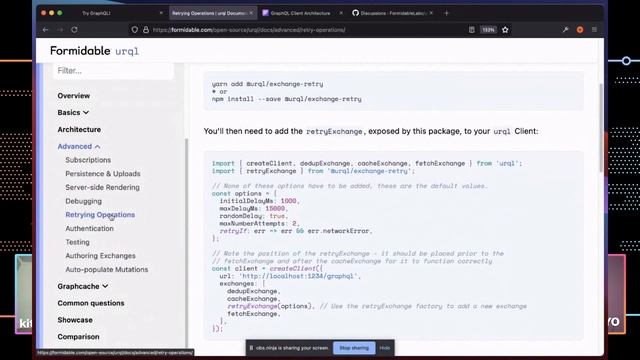Click the npm install --save command line
The width and height of the screenshot is (640, 360).
tap(287, 99)
